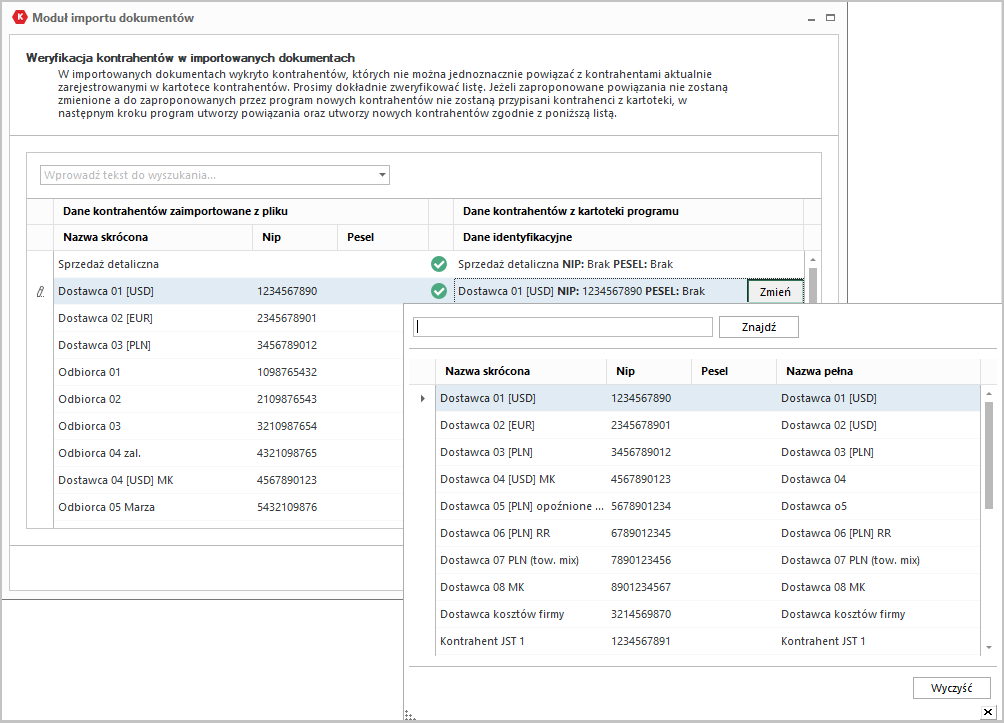Choose 'Dostawca 08 MK' short name in popup
Image resolution: width=1004 pixels, height=723 pixels.
pos(482,587)
